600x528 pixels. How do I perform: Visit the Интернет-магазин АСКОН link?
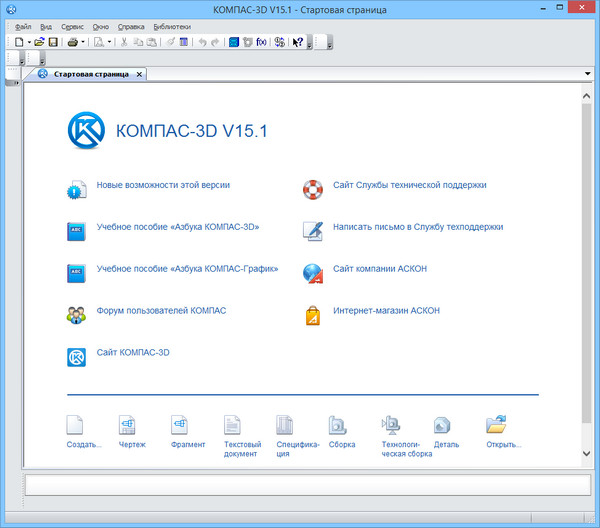pos(386,311)
